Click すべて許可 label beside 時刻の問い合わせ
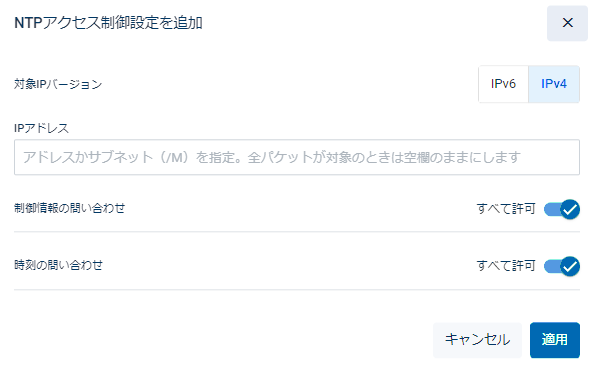 click(506, 266)
